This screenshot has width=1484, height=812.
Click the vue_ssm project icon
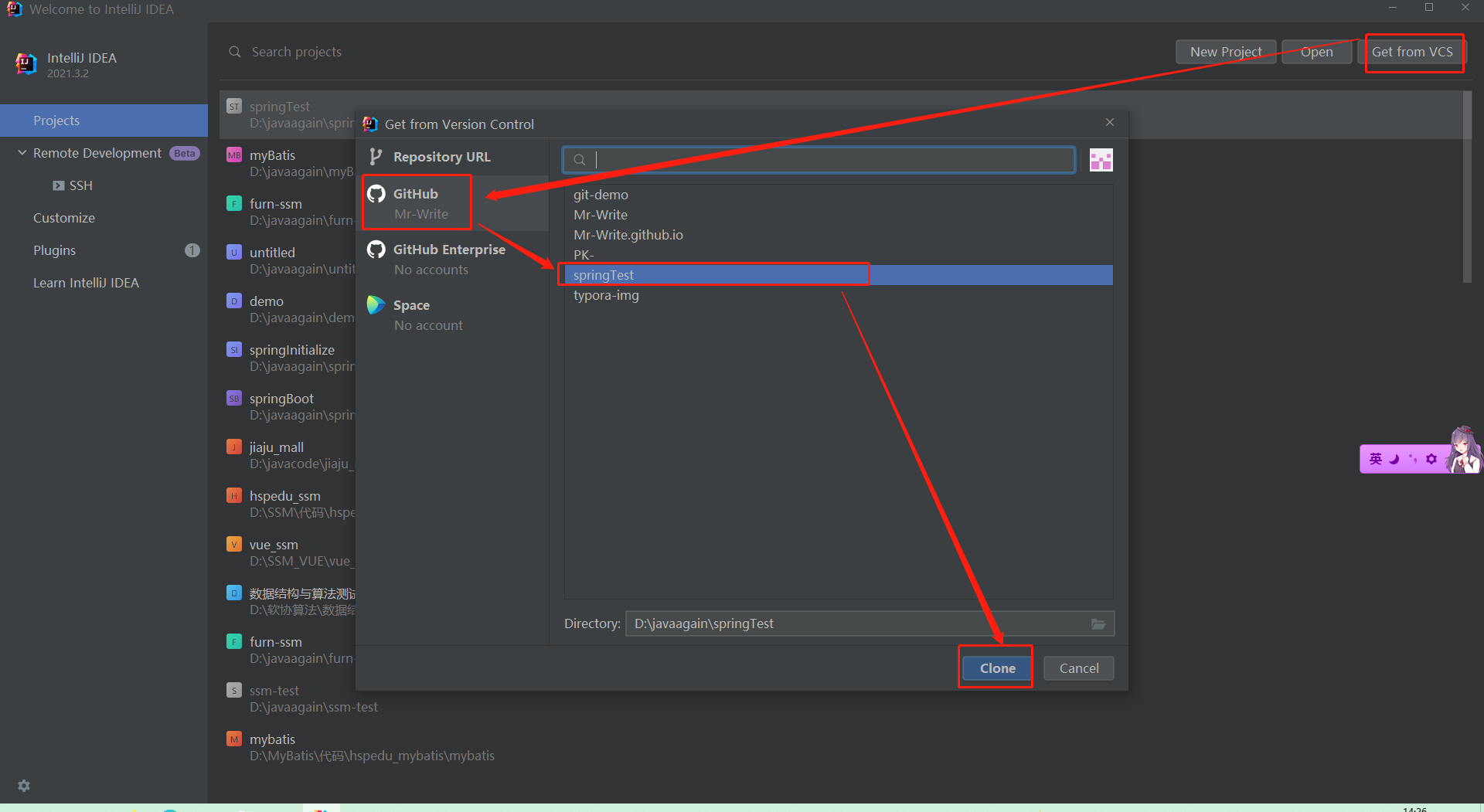click(x=234, y=544)
